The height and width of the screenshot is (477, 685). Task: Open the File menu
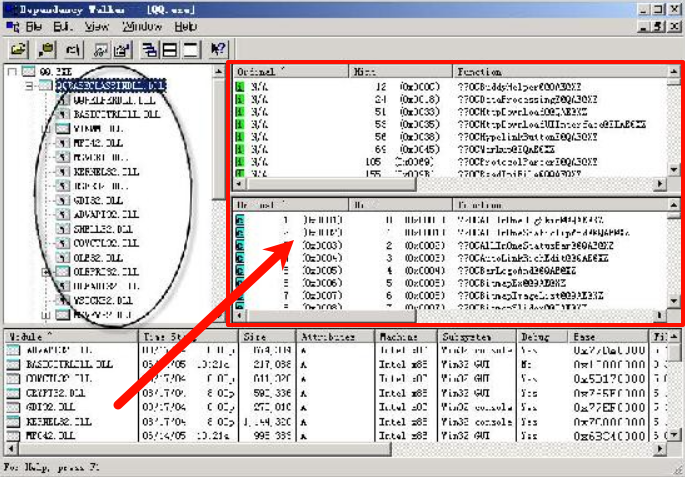(x=34, y=27)
